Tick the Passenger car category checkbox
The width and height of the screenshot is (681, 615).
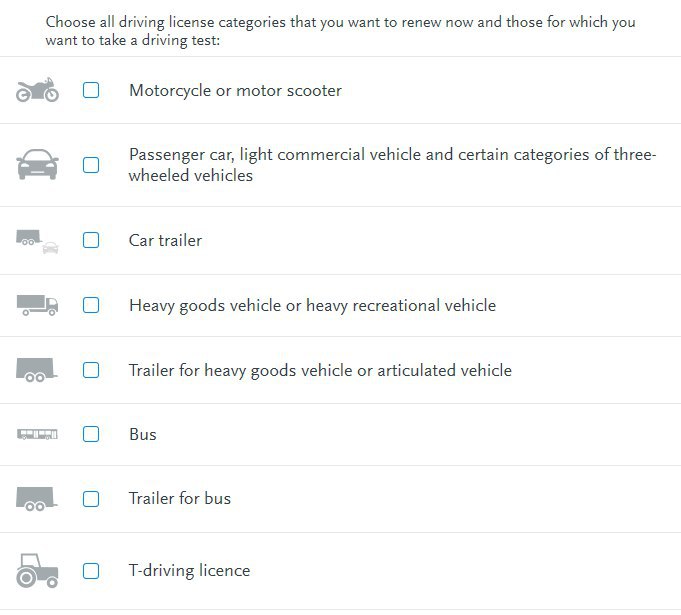click(91, 165)
